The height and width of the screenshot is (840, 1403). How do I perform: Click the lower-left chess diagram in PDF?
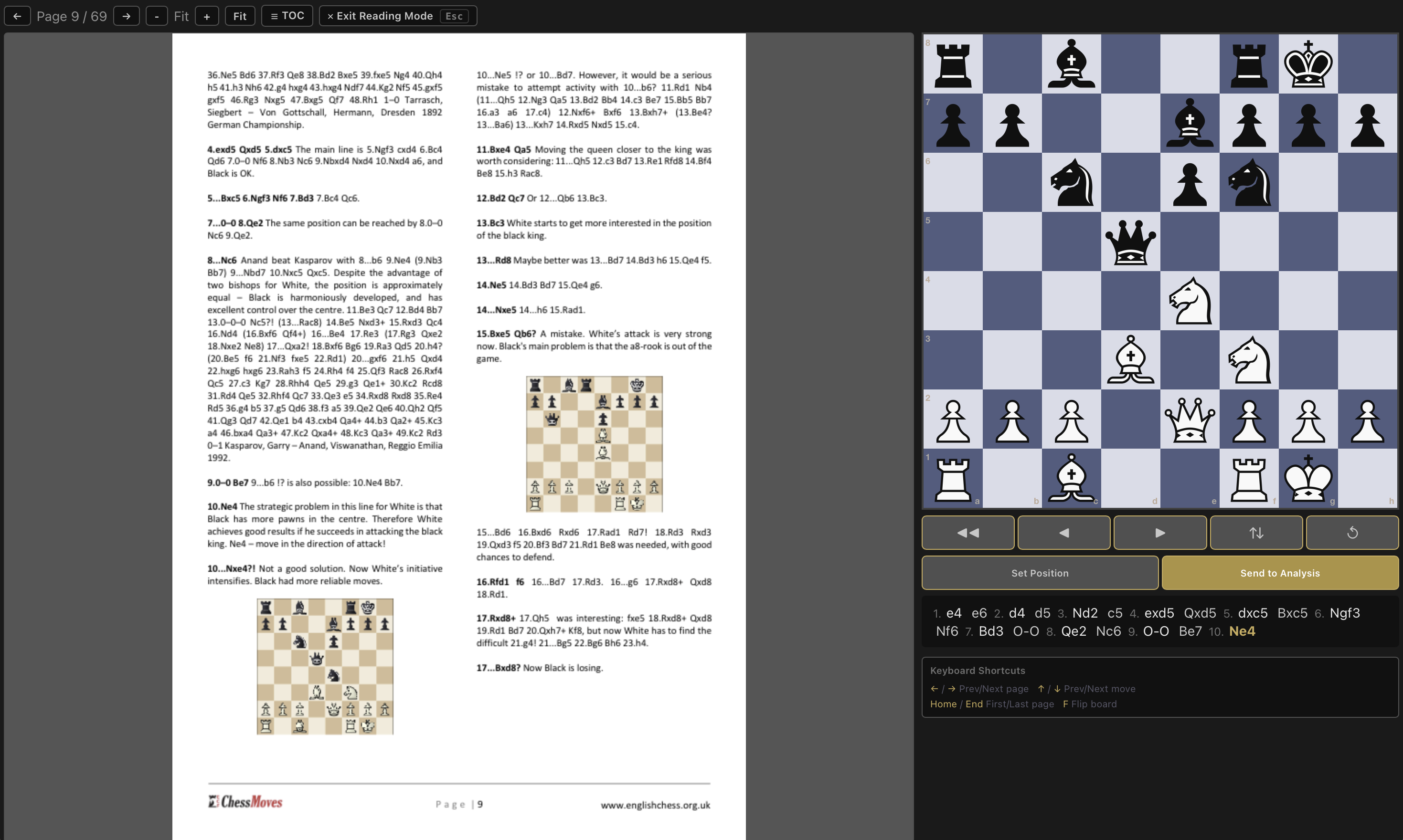tap(325, 666)
